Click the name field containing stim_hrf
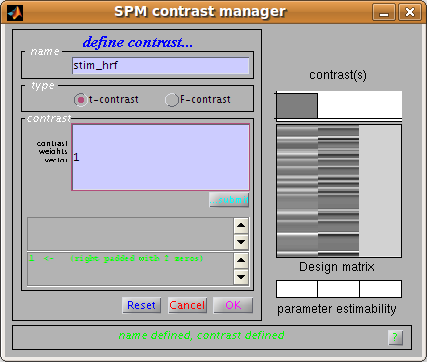The image size is (427, 362). click(x=160, y=65)
